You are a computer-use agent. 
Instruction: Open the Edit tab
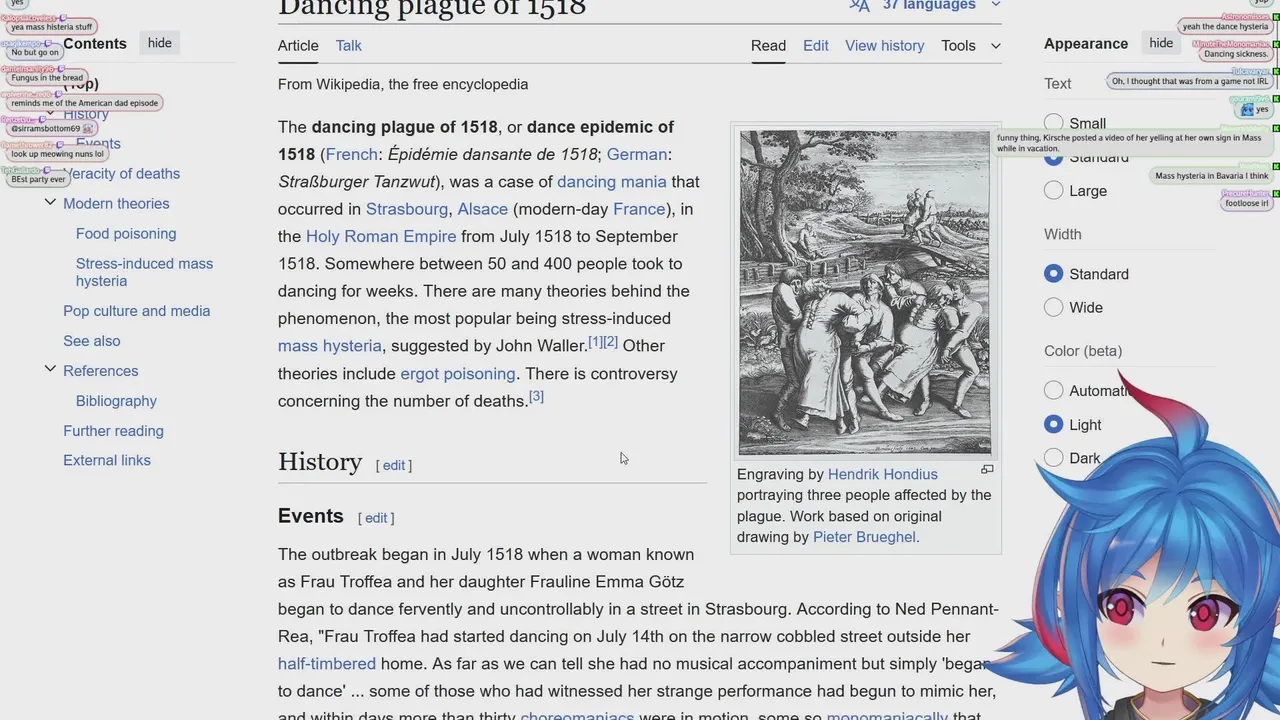click(816, 45)
